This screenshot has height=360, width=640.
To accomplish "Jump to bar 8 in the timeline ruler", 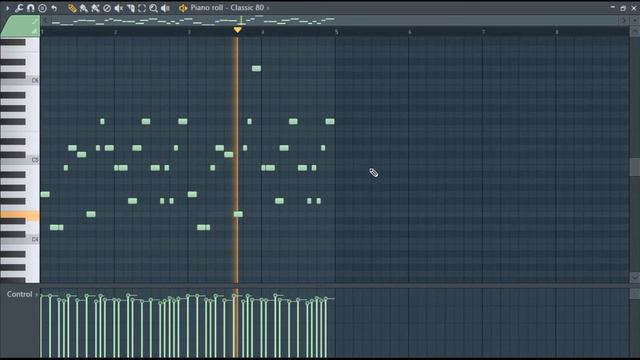I will (x=557, y=32).
